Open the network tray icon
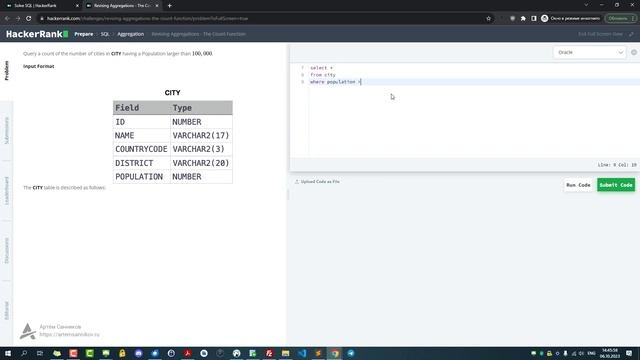Image resolution: width=640 pixels, height=360 pixels. tap(574, 353)
